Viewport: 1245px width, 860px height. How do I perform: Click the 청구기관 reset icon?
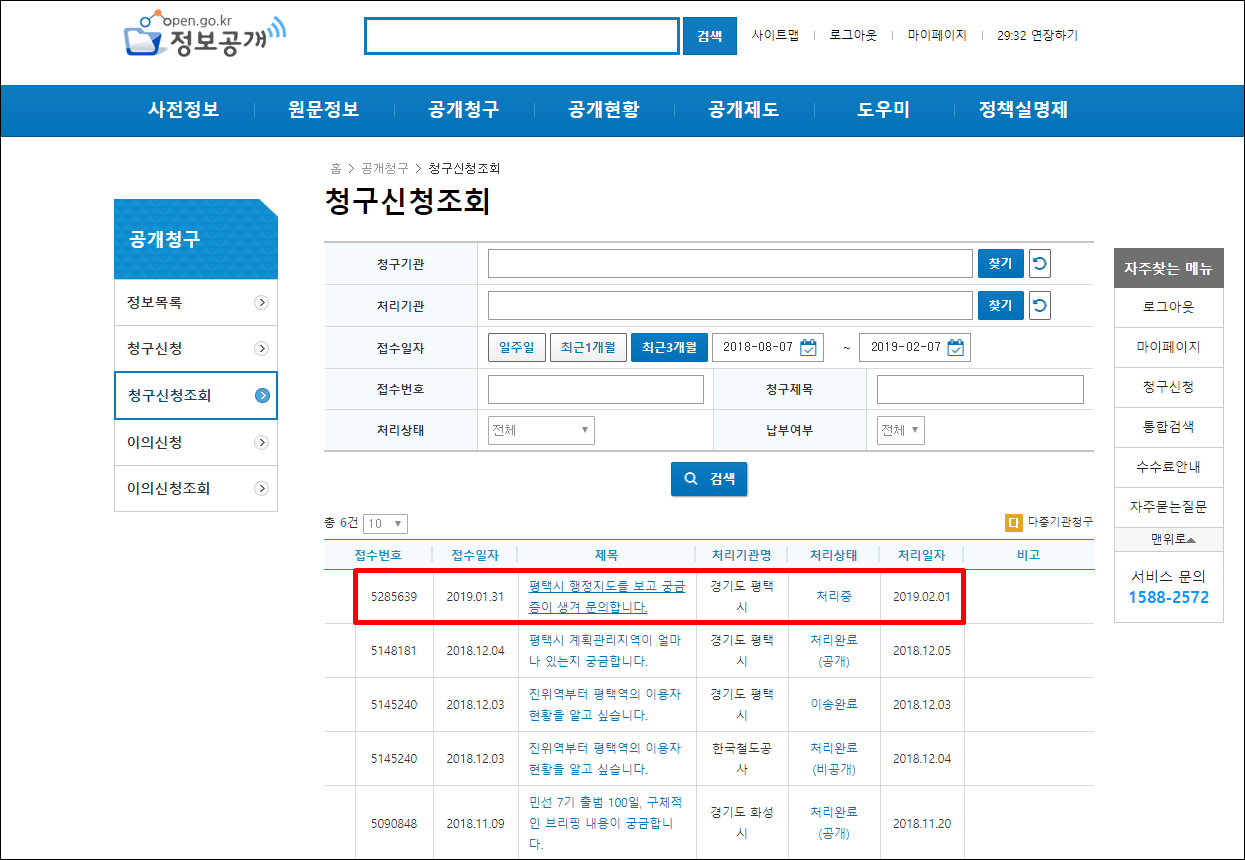1040,263
